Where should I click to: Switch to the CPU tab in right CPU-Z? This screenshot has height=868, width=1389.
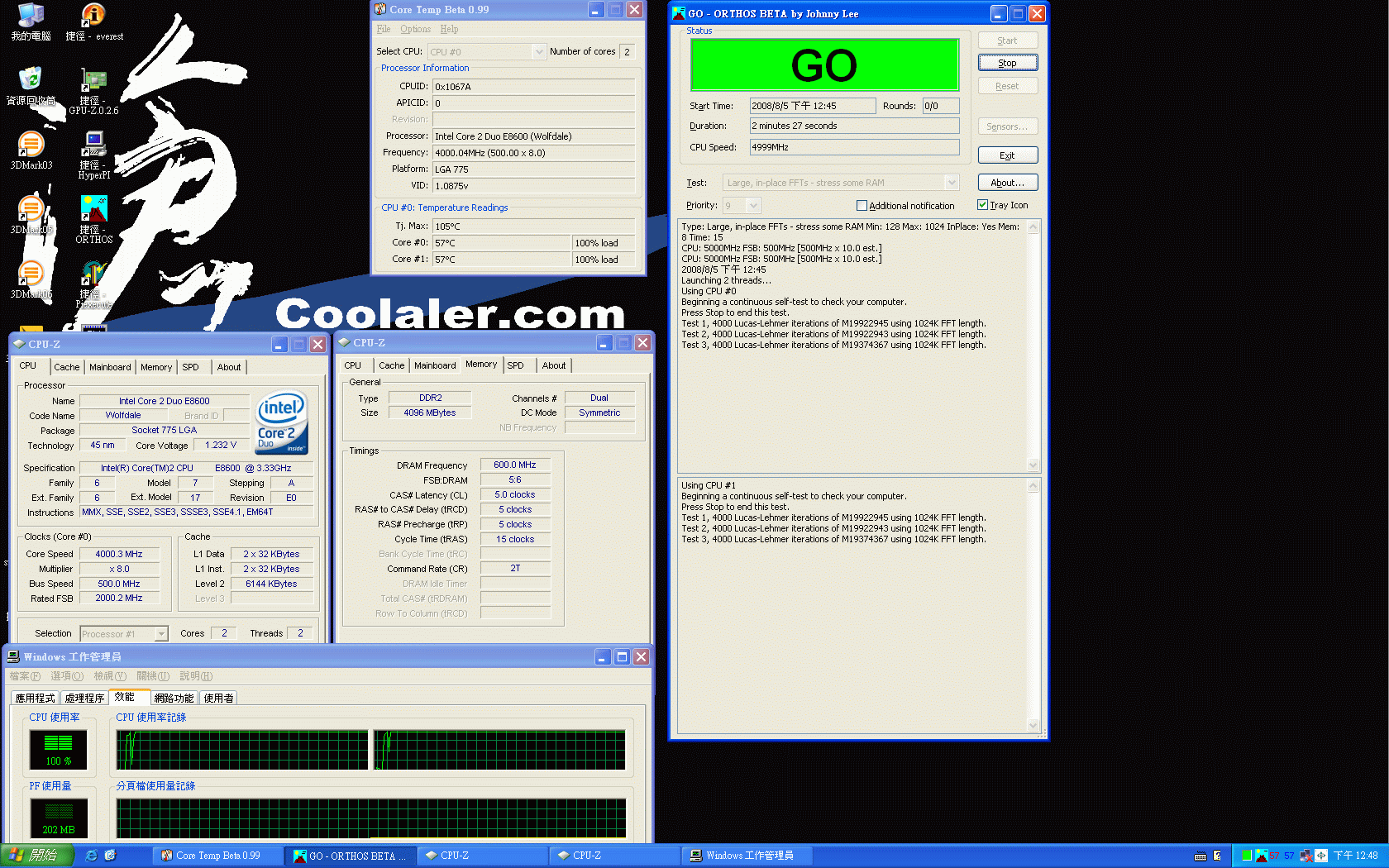pyautogui.click(x=353, y=365)
